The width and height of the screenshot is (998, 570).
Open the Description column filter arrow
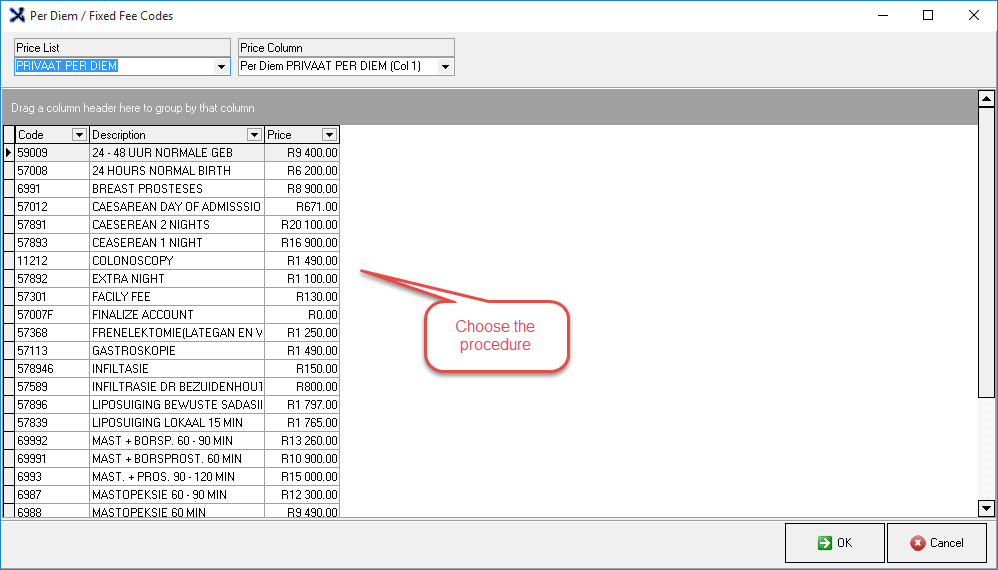tap(254, 135)
